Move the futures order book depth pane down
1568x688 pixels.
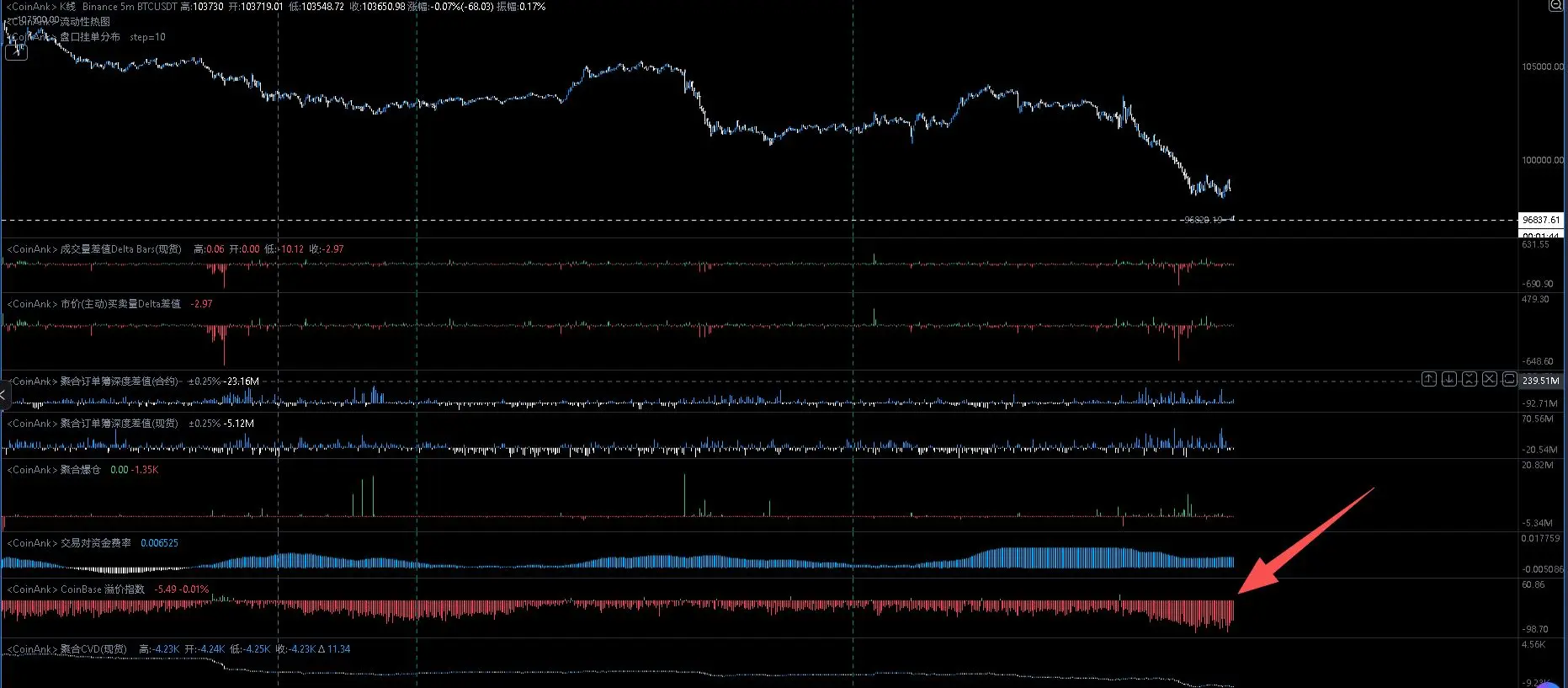pos(1449,379)
